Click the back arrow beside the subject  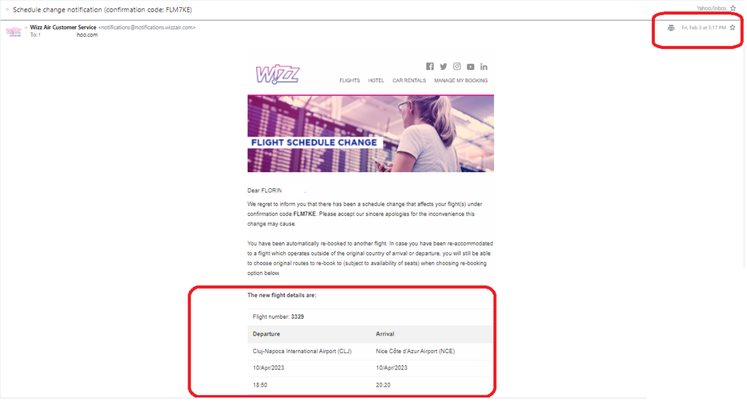[5, 9]
